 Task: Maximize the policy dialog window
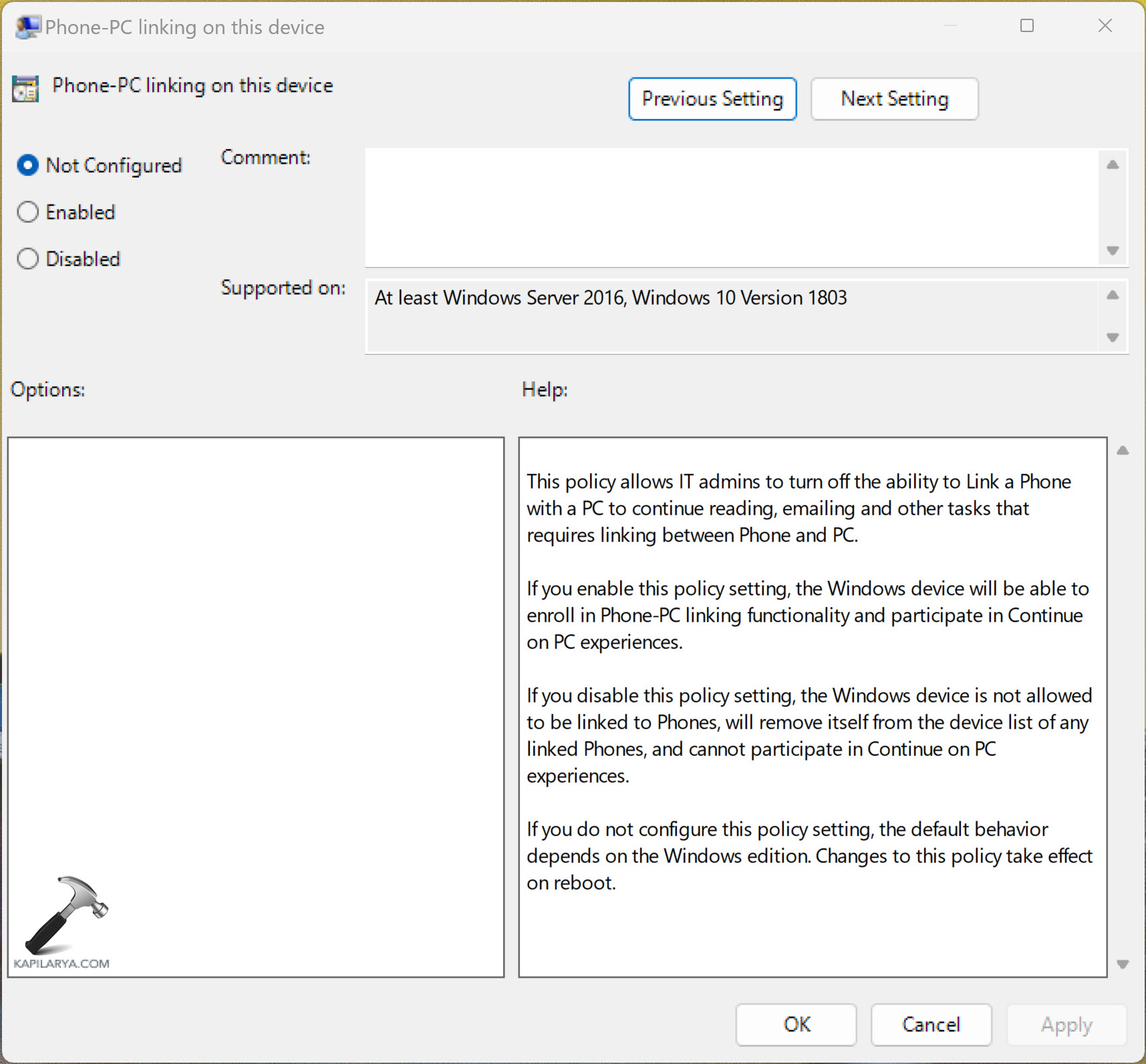pos(1027,26)
